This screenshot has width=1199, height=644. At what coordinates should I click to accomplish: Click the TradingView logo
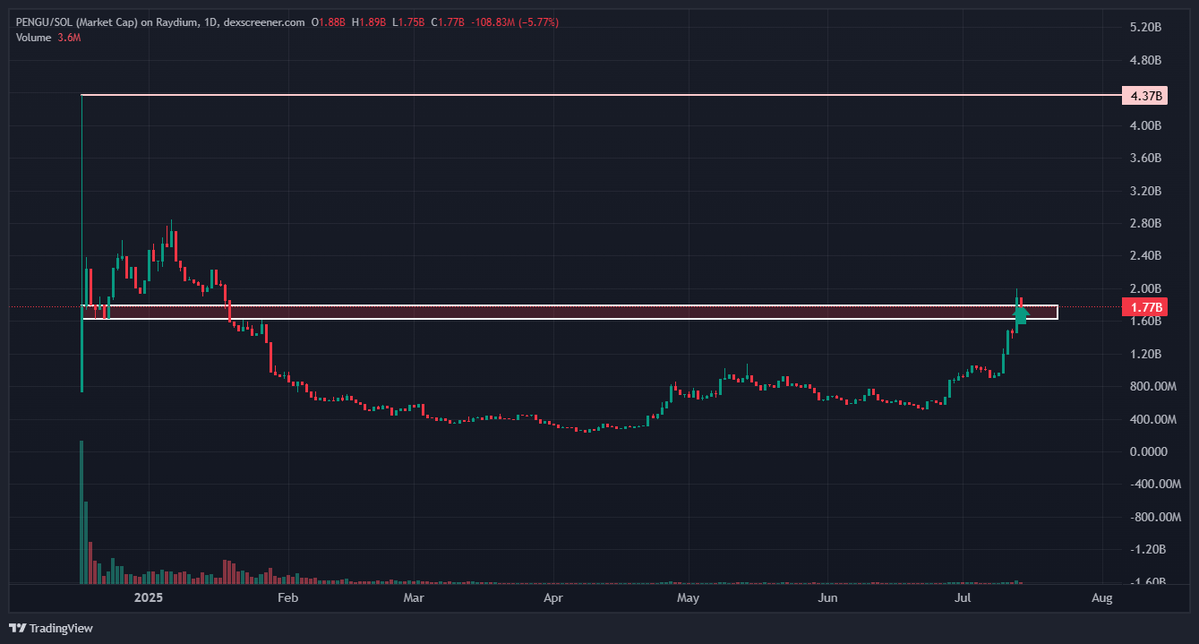click(x=50, y=628)
